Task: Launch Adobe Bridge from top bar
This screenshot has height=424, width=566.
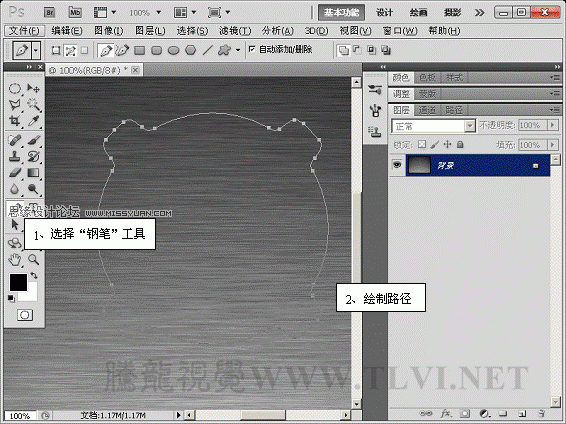Action: click(49, 13)
